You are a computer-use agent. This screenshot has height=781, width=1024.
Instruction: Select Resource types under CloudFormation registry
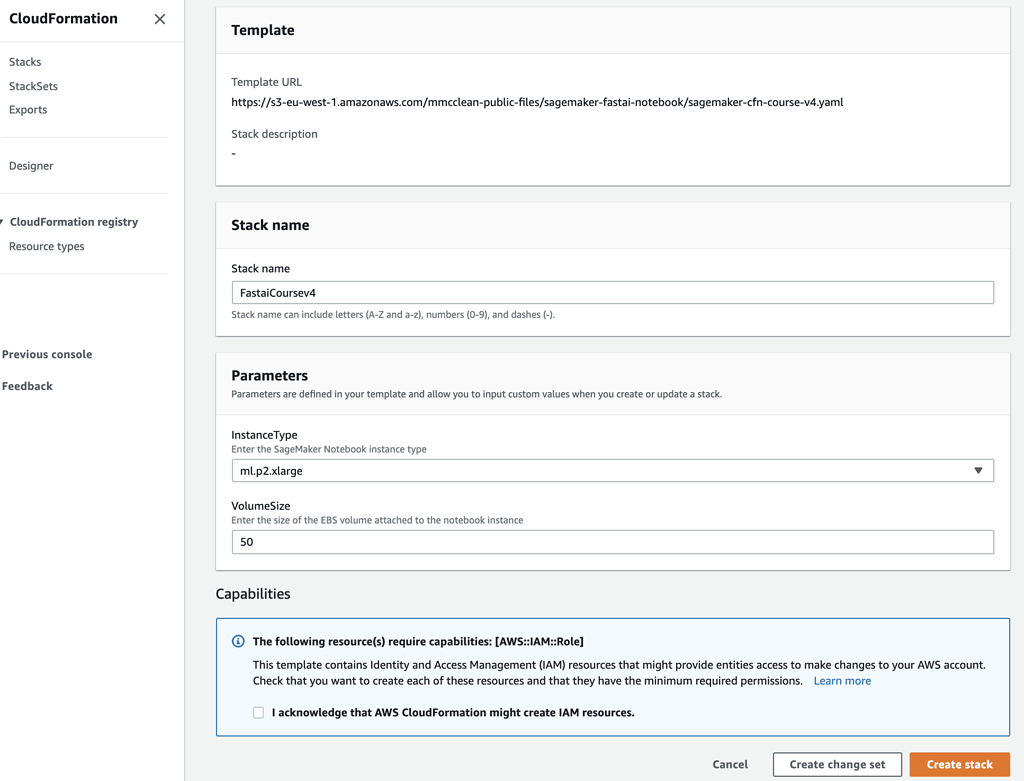[46, 246]
